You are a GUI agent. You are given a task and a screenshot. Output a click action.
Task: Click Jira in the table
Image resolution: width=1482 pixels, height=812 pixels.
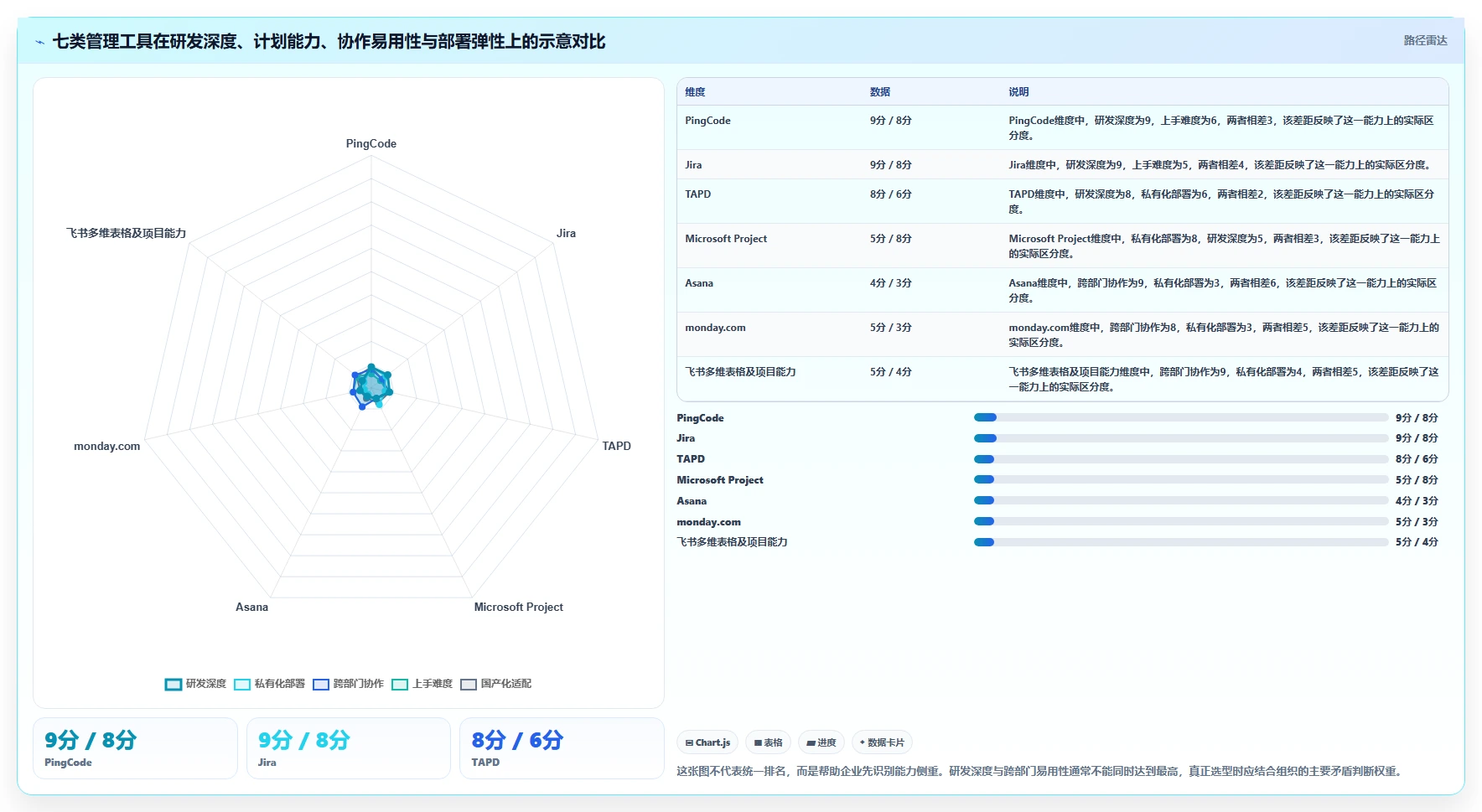point(693,165)
